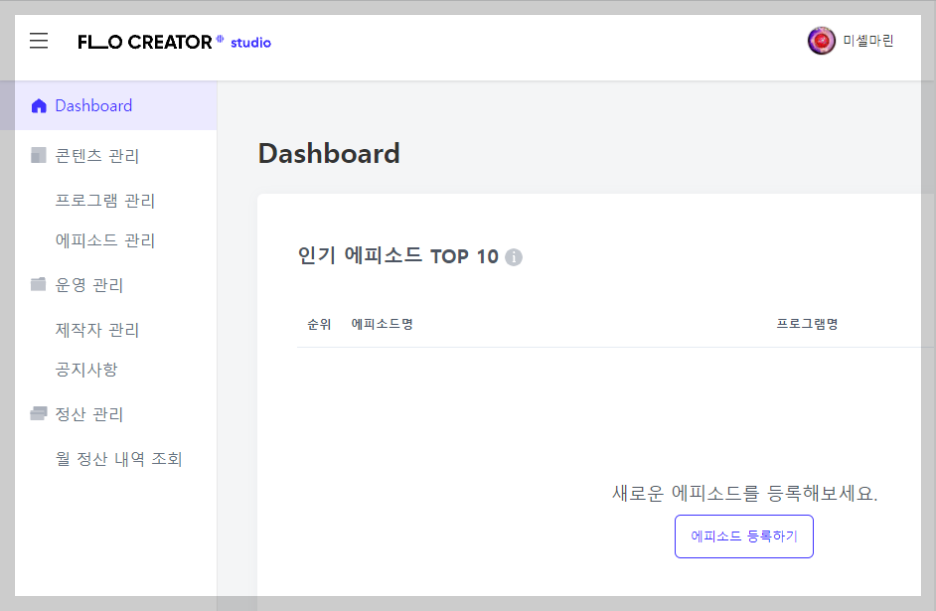The height and width of the screenshot is (611, 936).
Task: Click the 정산 관리 cards icon
Action: tap(38, 413)
